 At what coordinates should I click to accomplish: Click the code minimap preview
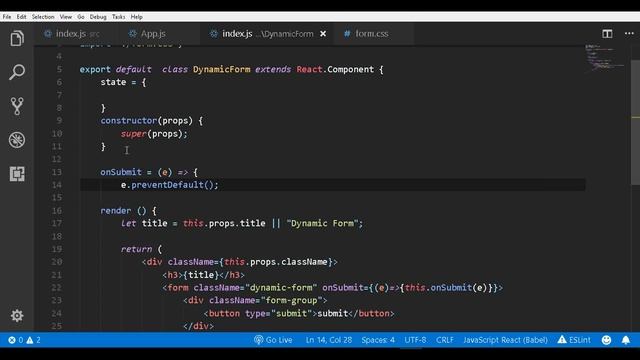pos(605,59)
